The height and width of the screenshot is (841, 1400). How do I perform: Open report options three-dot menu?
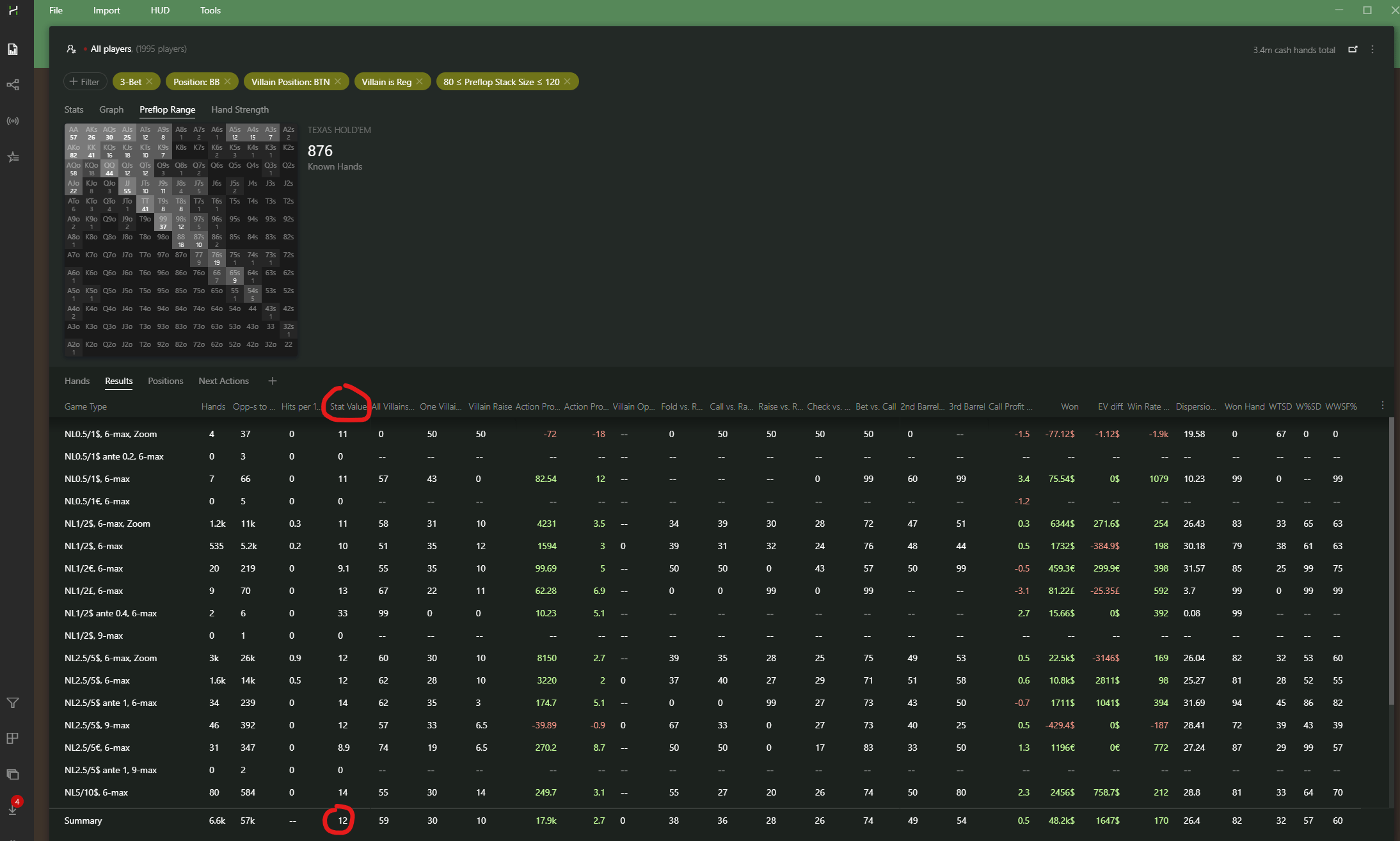pyautogui.click(x=1372, y=49)
